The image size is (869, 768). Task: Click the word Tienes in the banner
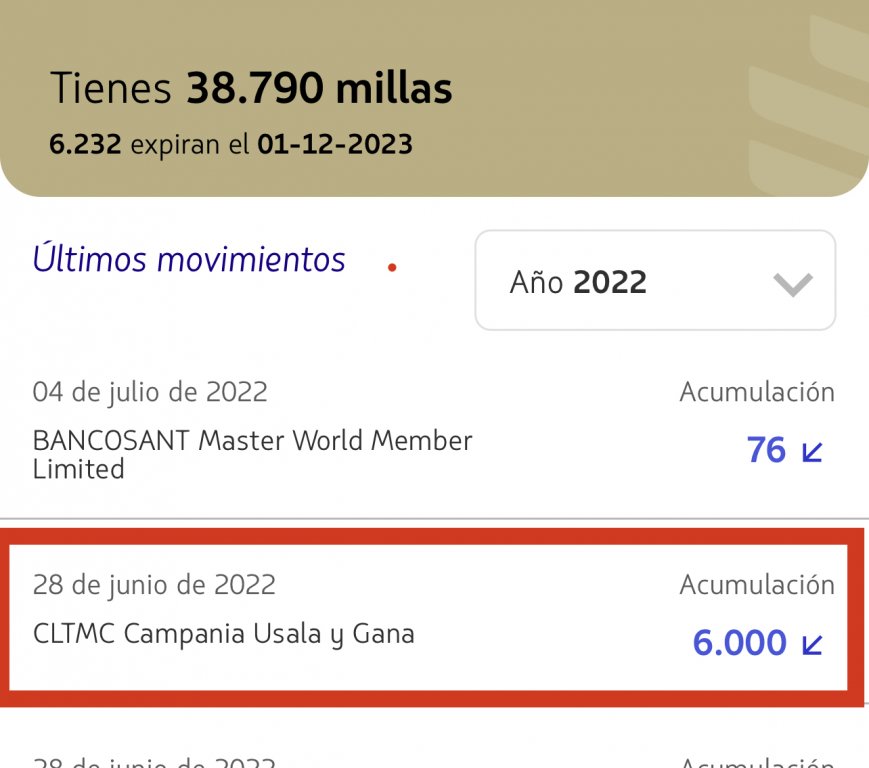click(x=112, y=89)
